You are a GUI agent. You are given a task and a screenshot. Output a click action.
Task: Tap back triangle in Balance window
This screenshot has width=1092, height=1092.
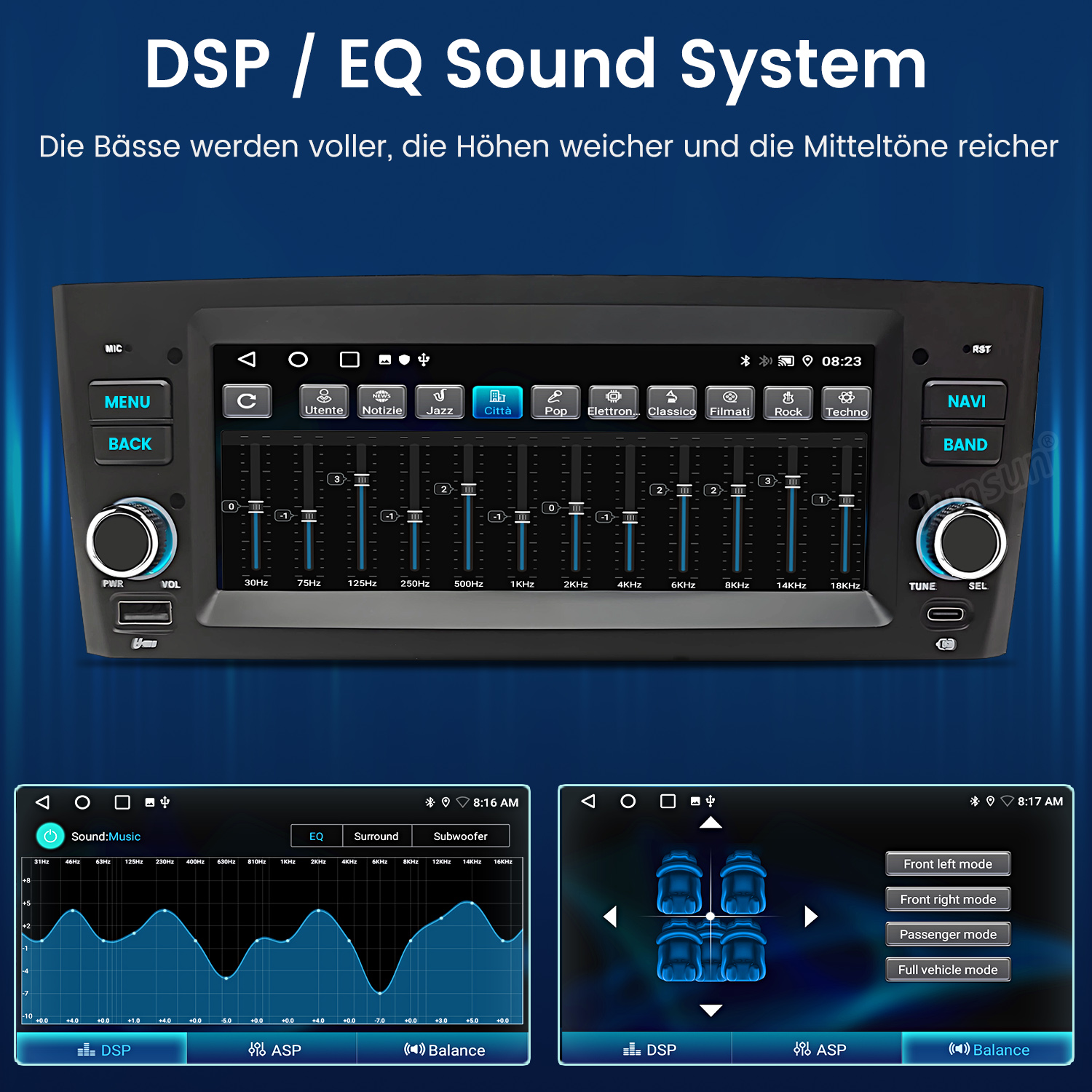(588, 801)
